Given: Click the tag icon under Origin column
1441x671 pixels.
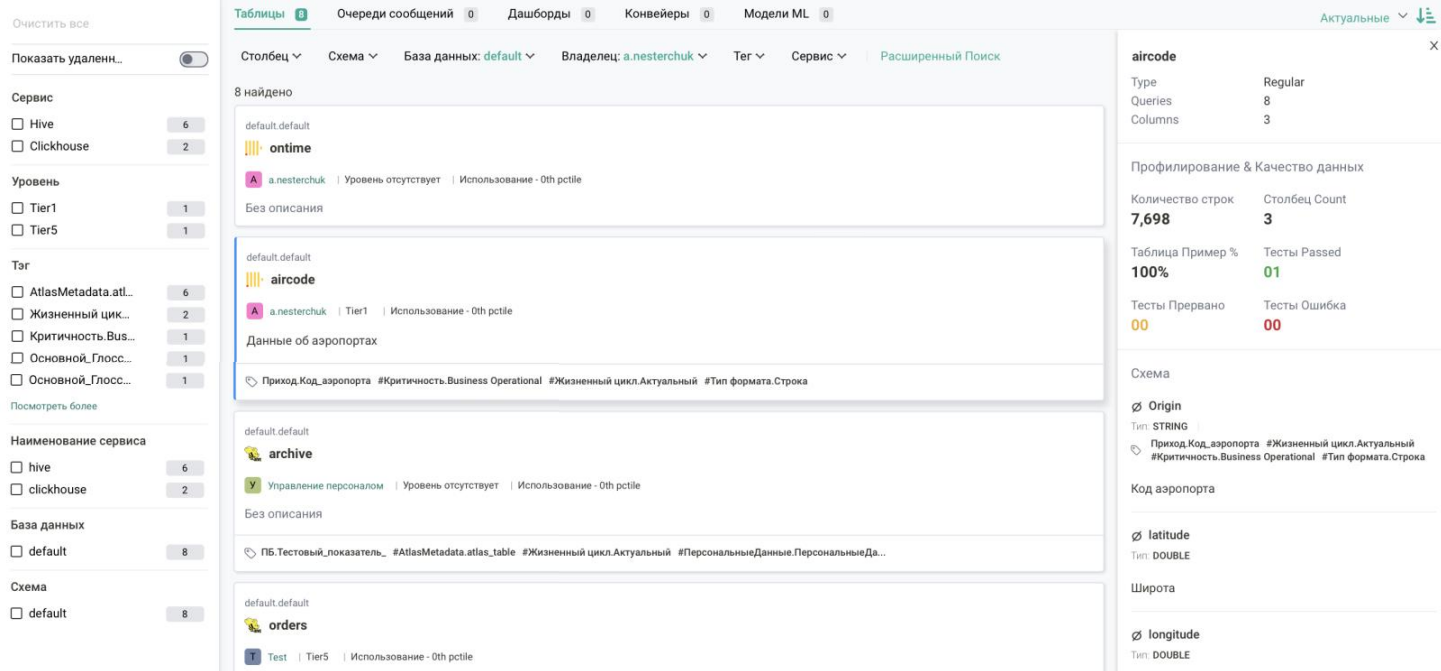Looking at the screenshot, I should [1136, 450].
